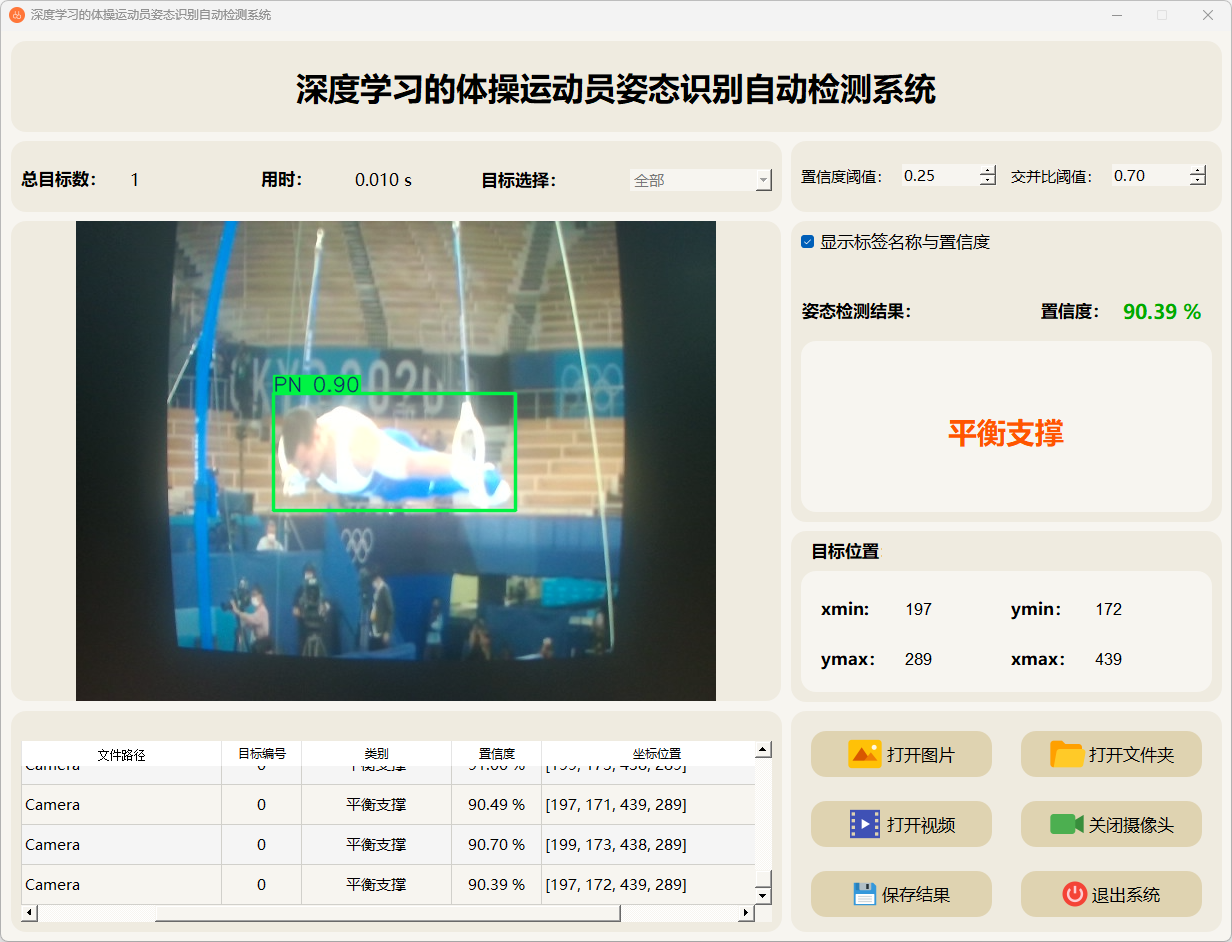The width and height of the screenshot is (1232, 942).
Task: Click the 坐标位置 column header
Action: coord(656,754)
